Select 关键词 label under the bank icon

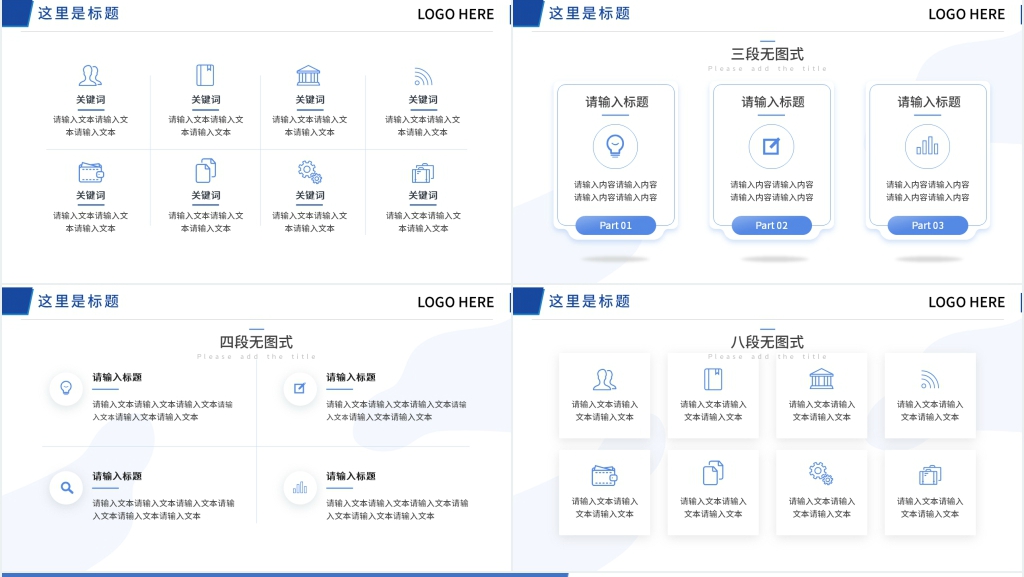click(310, 100)
